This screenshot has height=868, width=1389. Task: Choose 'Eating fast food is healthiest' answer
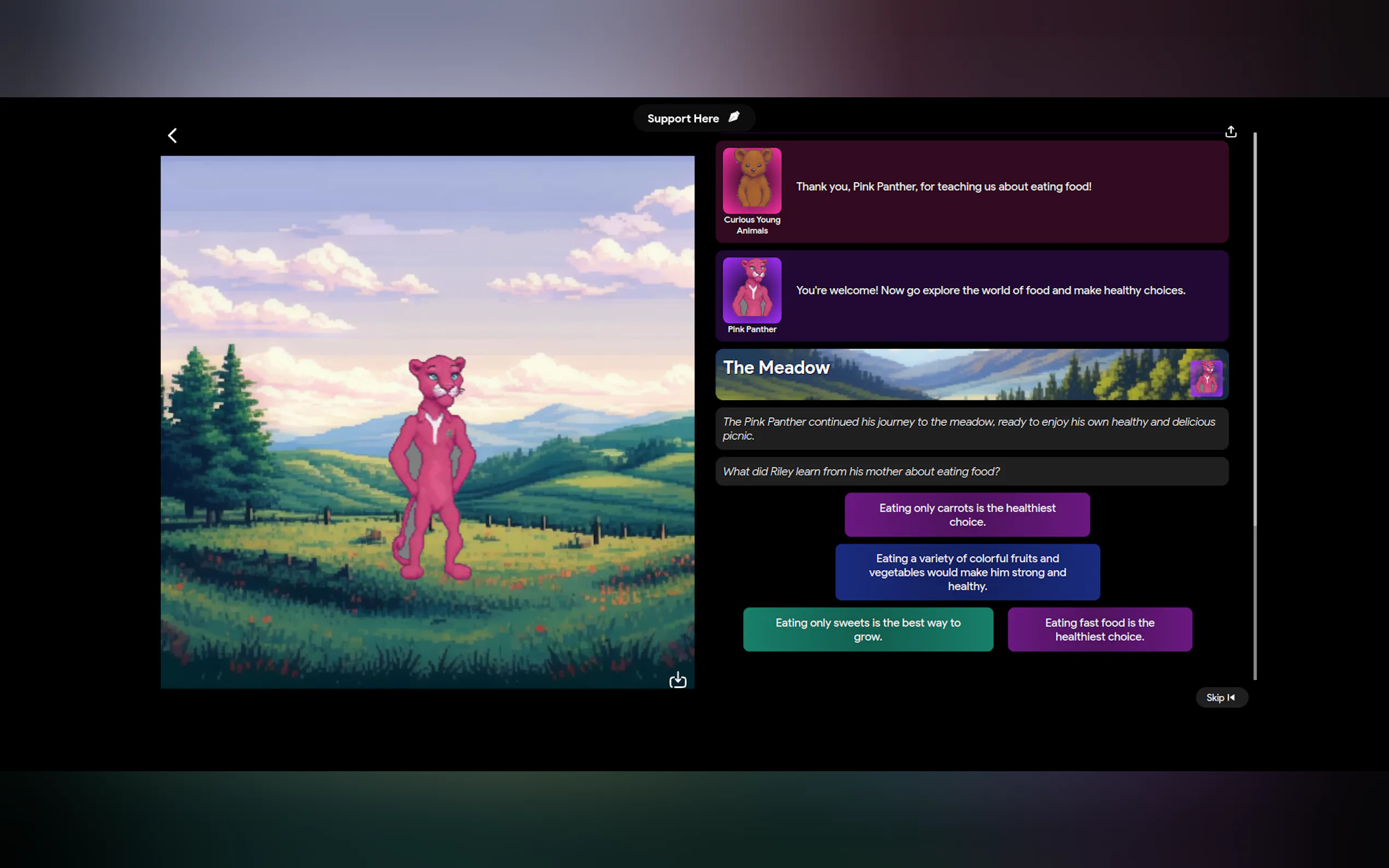[1099, 630]
